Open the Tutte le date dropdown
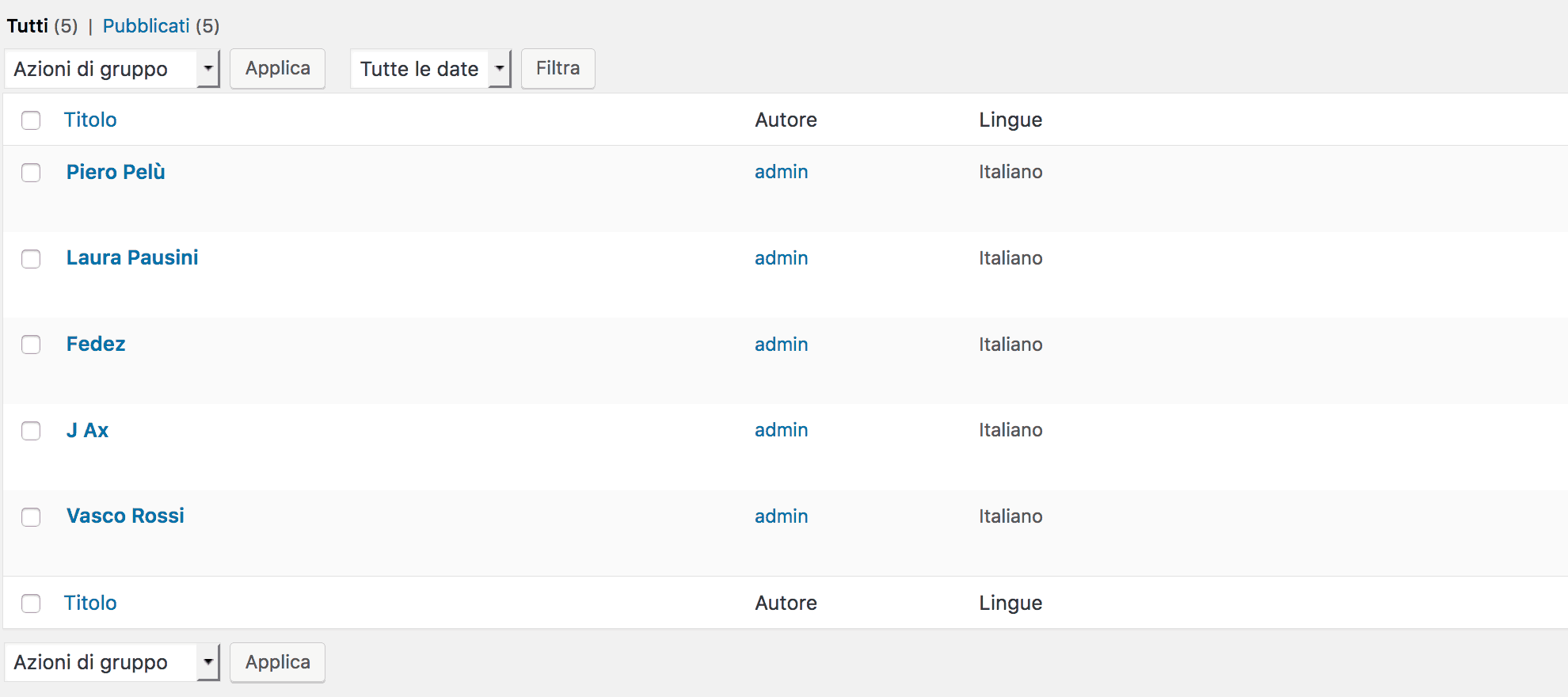The width and height of the screenshot is (1568, 697). click(x=431, y=69)
